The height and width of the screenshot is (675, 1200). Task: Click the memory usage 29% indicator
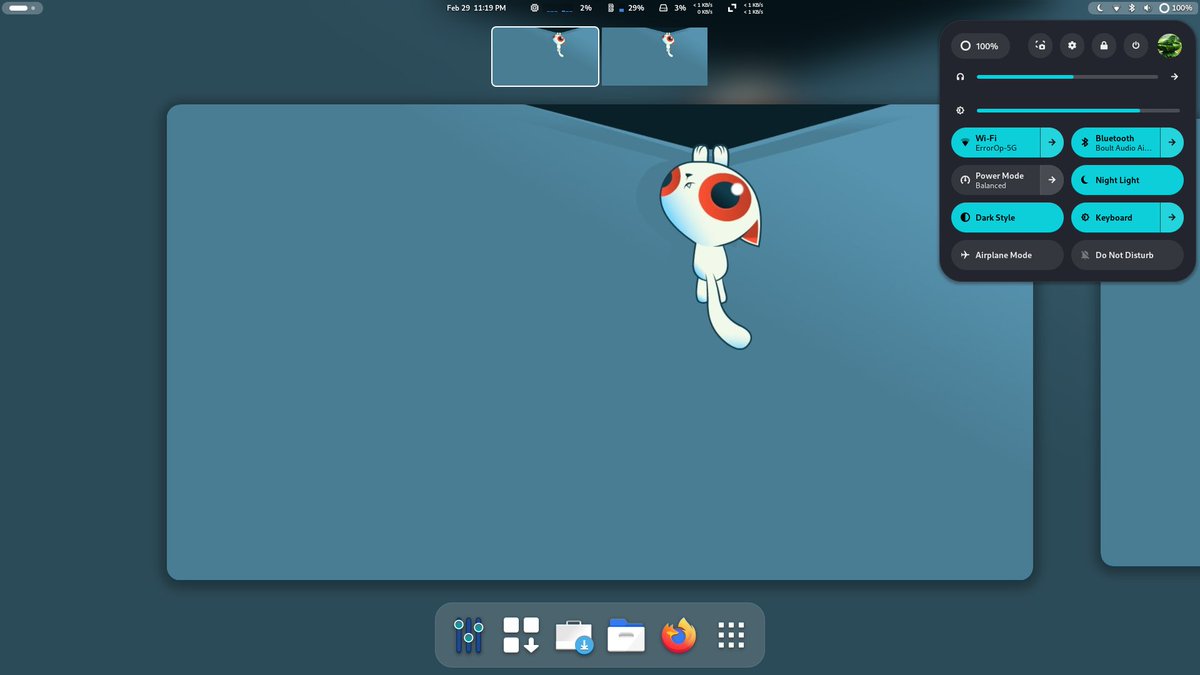pyautogui.click(x=626, y=7)
